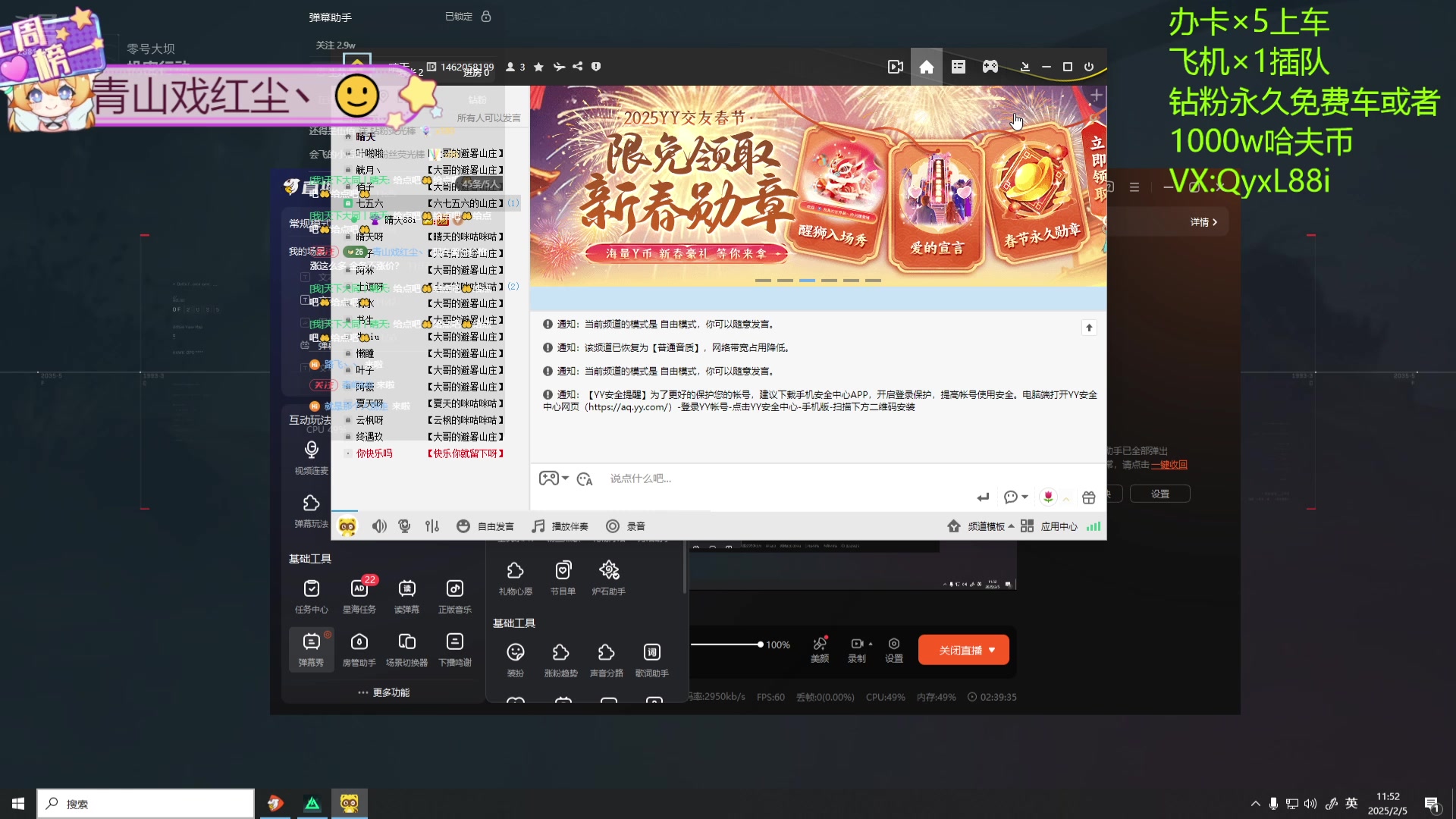Open 任务中心 tool
The image size is (1456, 819).
click(x=311, y=596)
